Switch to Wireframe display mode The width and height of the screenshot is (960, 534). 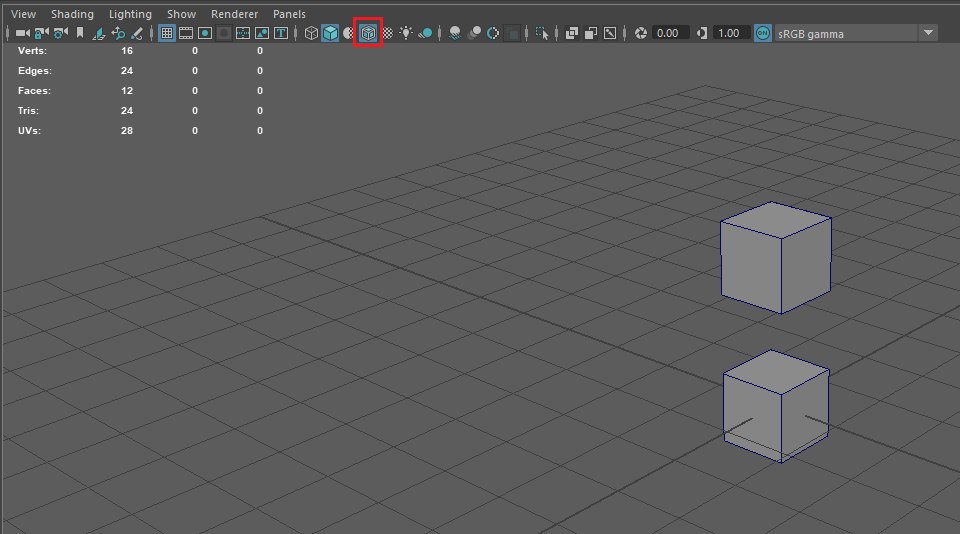click(311, 33)
